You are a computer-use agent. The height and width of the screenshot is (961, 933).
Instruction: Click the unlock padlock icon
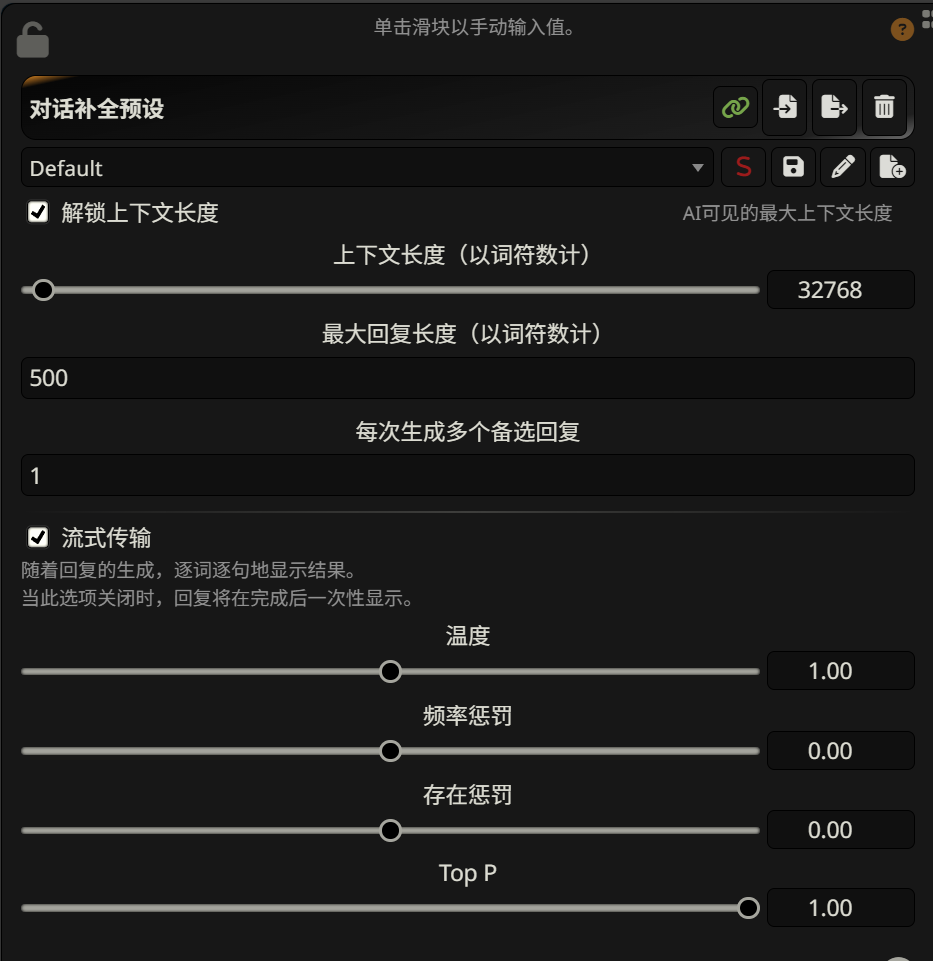[x=32, y=40]
